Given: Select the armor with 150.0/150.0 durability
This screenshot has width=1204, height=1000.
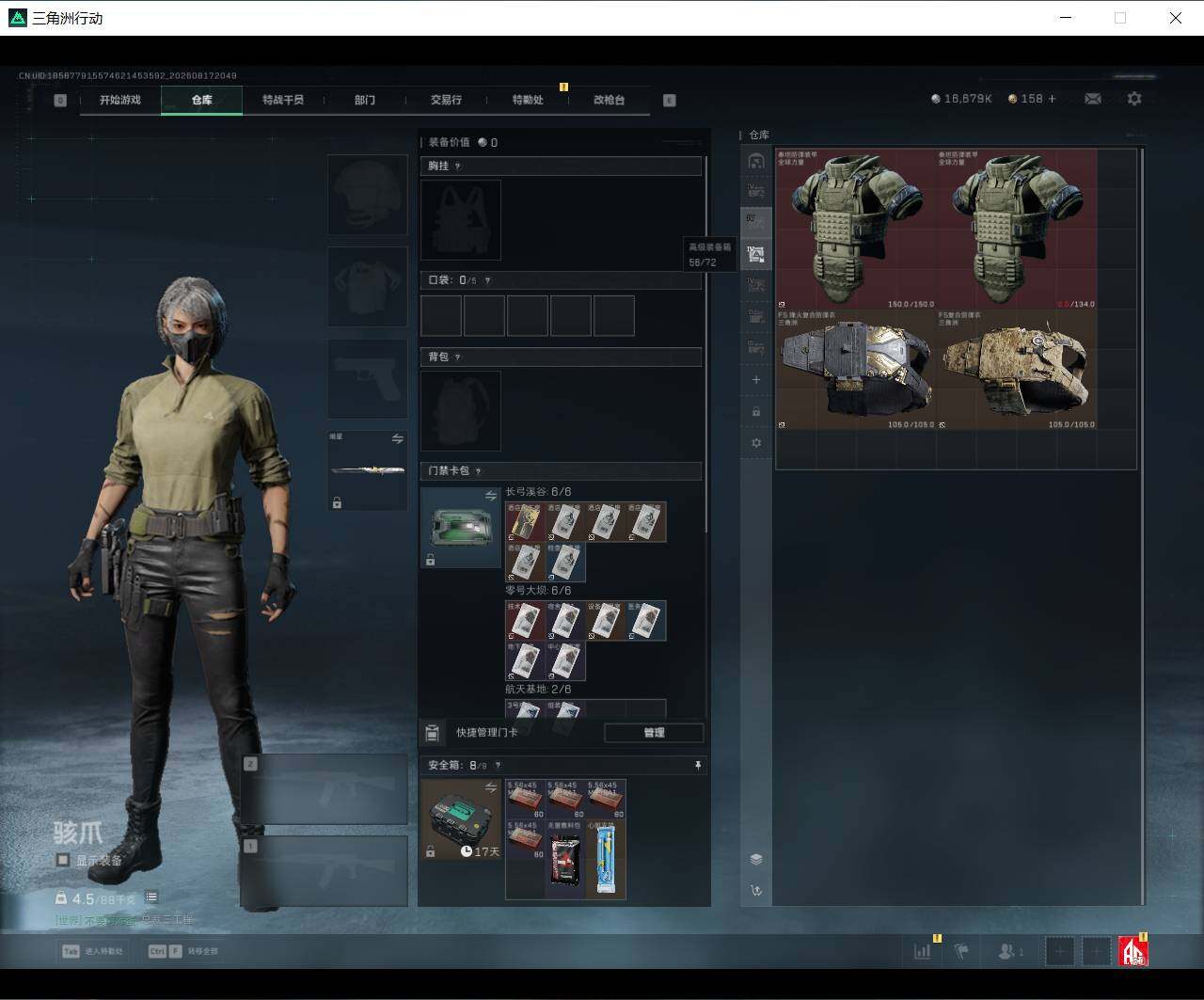Looking at the screenshot, I should point(856,229).
